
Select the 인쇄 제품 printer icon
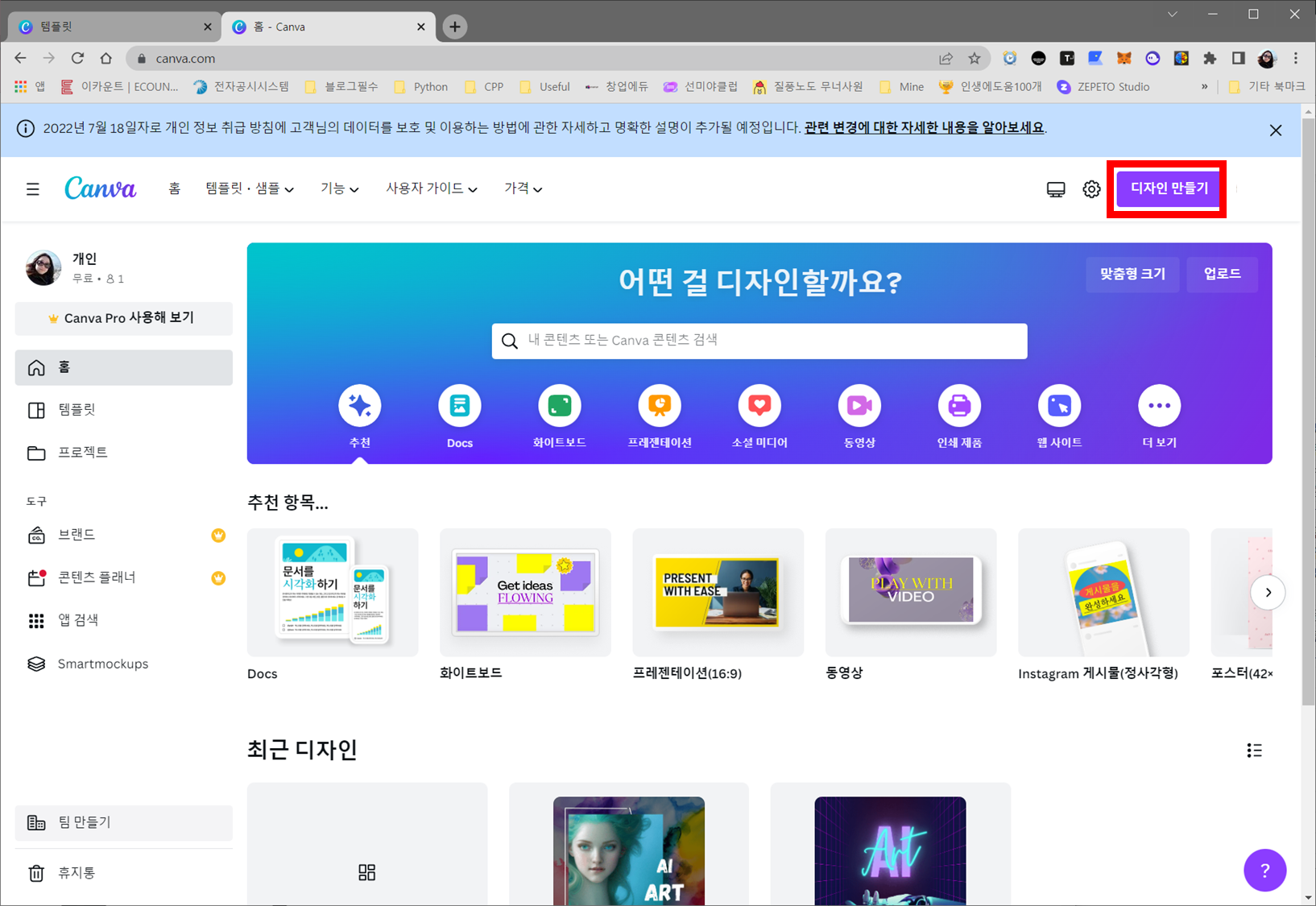[x=959, y=406]
